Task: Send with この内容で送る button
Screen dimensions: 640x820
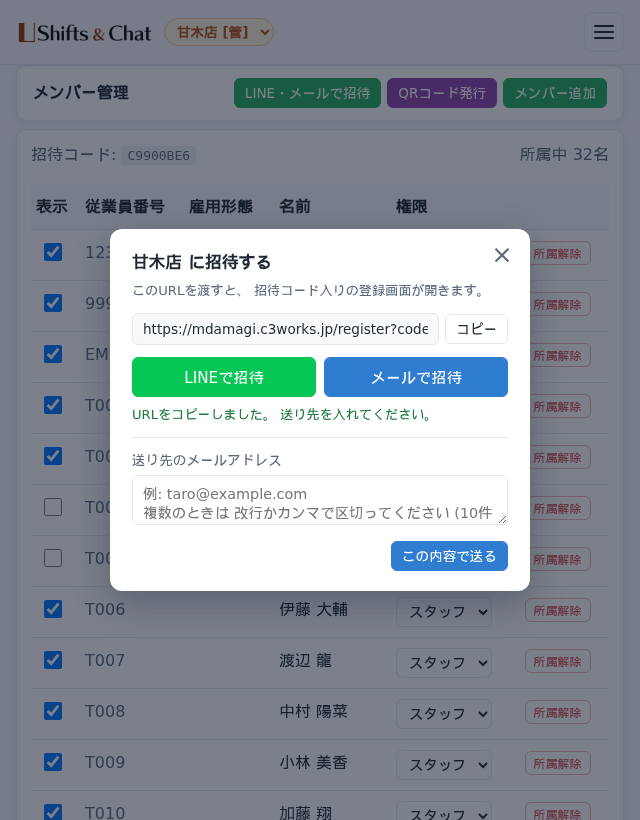Action: click(449, 556)
